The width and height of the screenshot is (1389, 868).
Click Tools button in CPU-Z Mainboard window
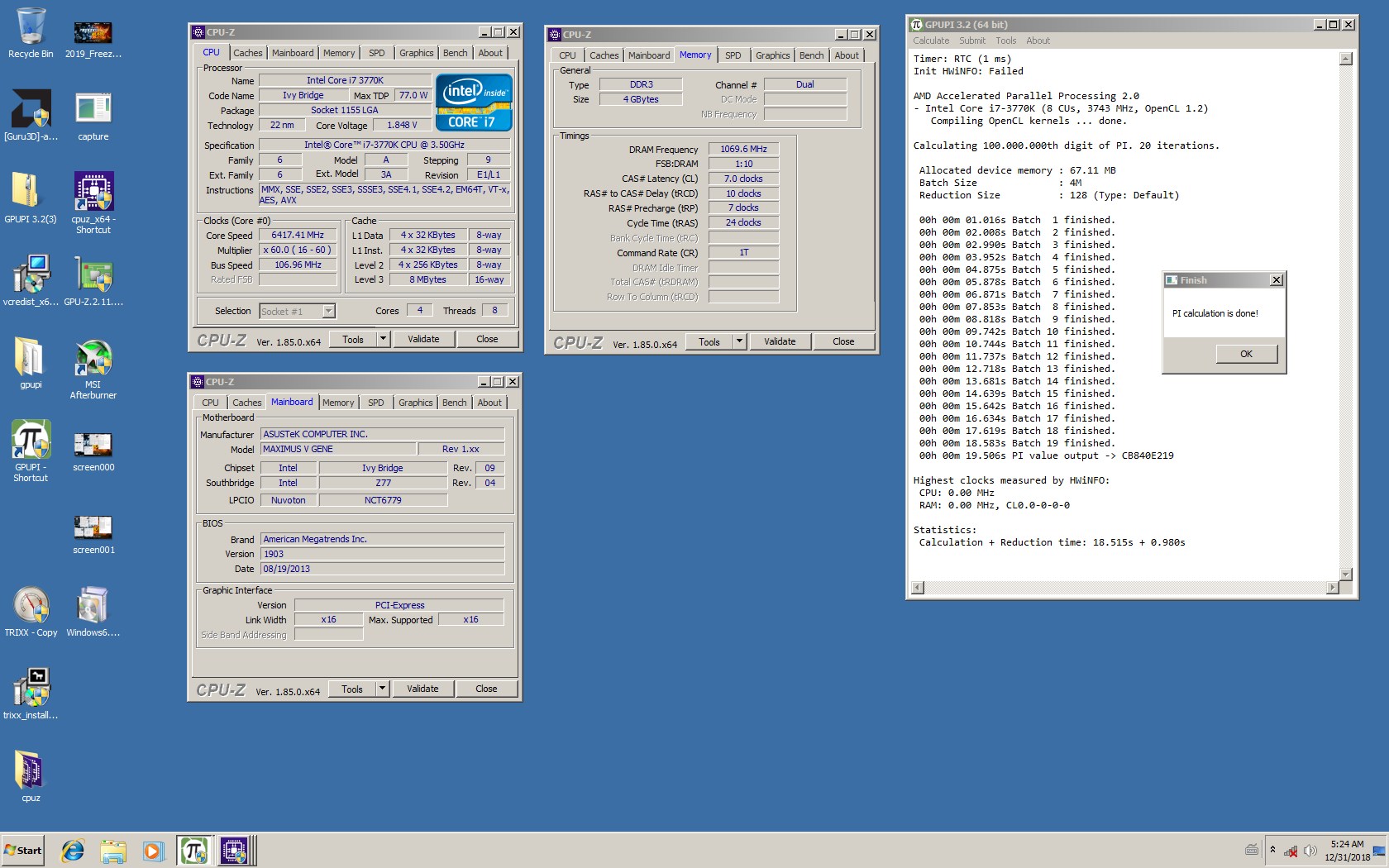click(352, 689)
